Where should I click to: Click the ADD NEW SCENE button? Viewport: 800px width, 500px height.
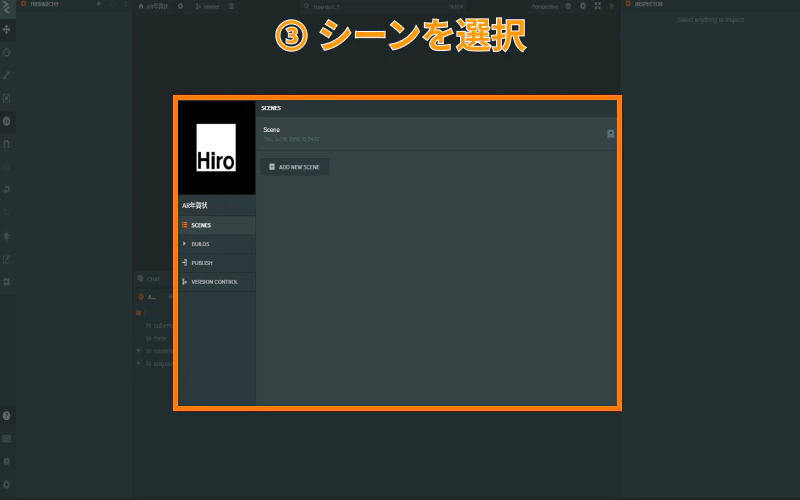[x=294, y=167]
